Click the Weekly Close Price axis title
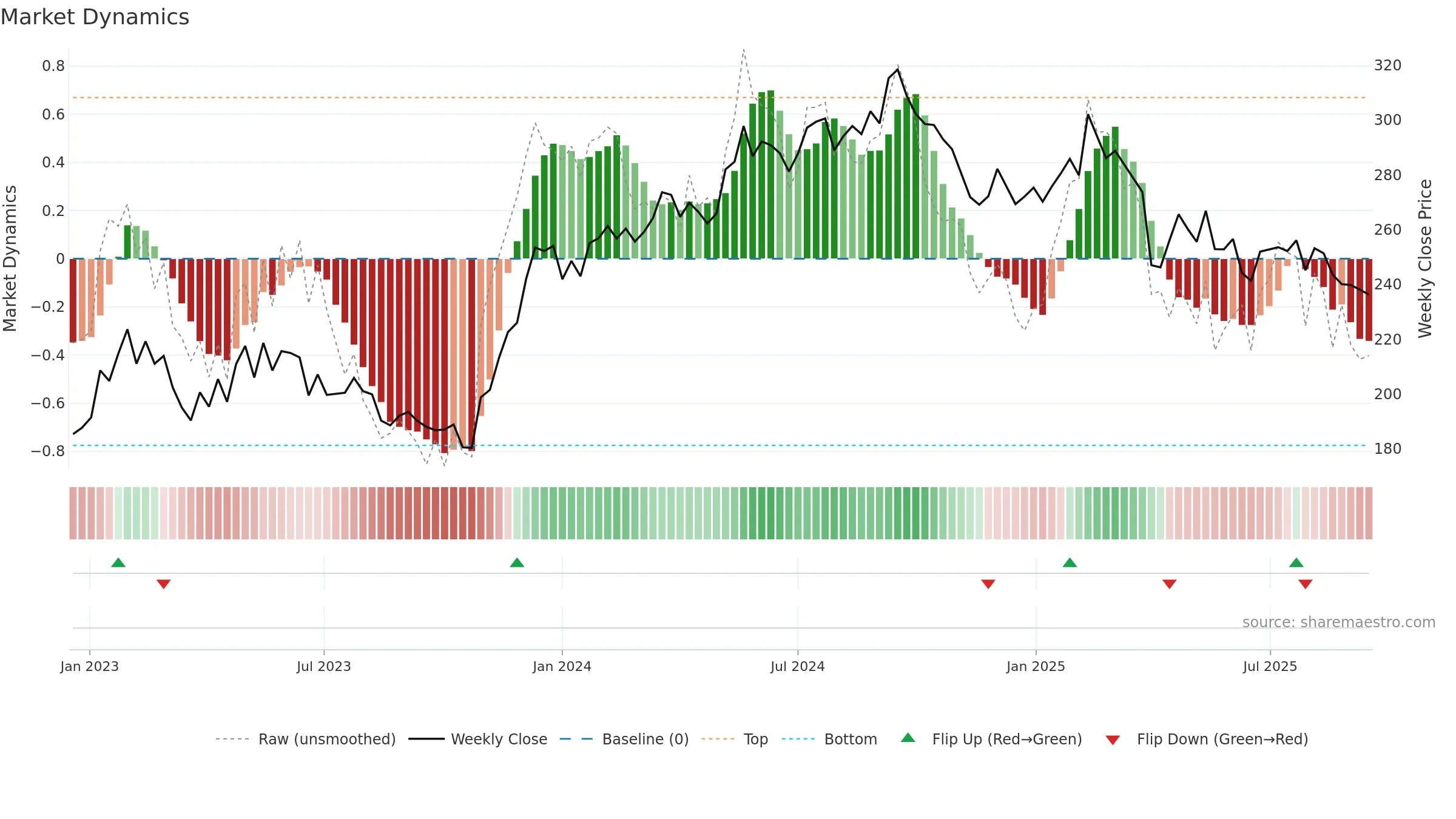1456x819 pixels. [1425, 258]
